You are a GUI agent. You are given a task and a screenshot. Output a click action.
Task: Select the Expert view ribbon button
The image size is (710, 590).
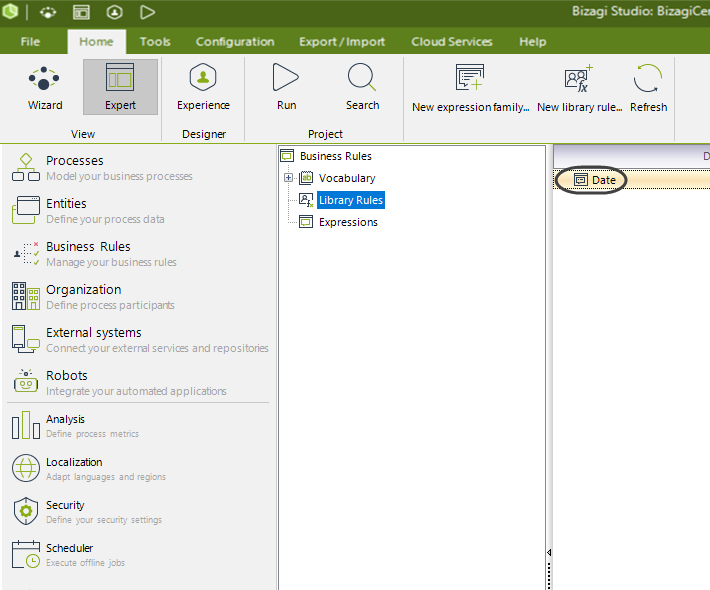pos(120,87)
